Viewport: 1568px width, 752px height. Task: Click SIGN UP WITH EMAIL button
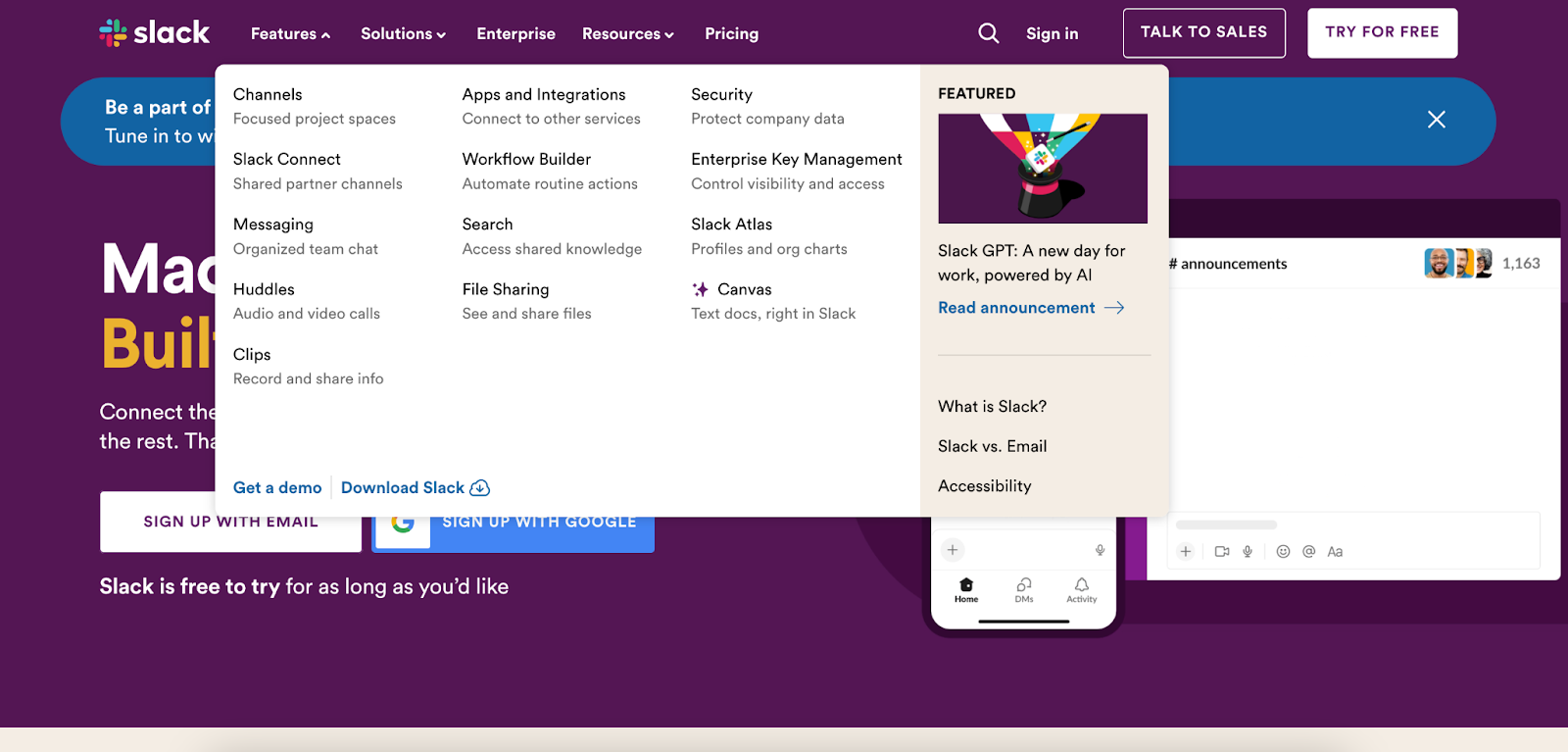(x=230, y=522)
